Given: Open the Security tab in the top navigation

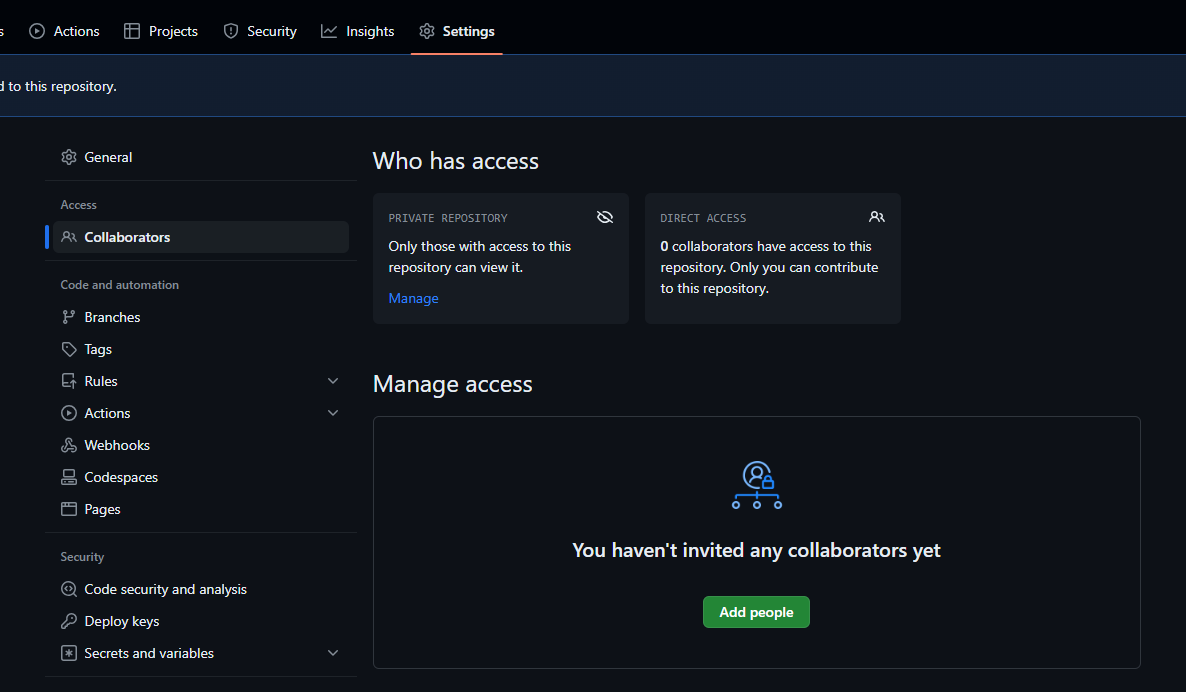Looking at the screenshot, I should (x=260, y=31).
